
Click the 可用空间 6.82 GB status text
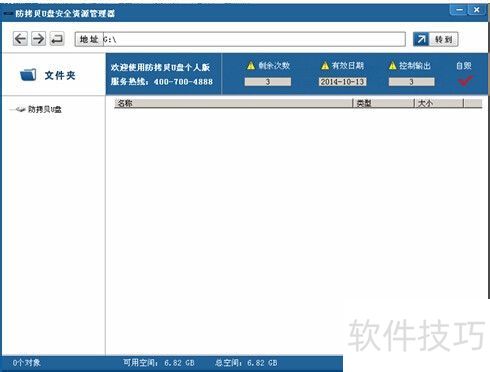[159, 363]
